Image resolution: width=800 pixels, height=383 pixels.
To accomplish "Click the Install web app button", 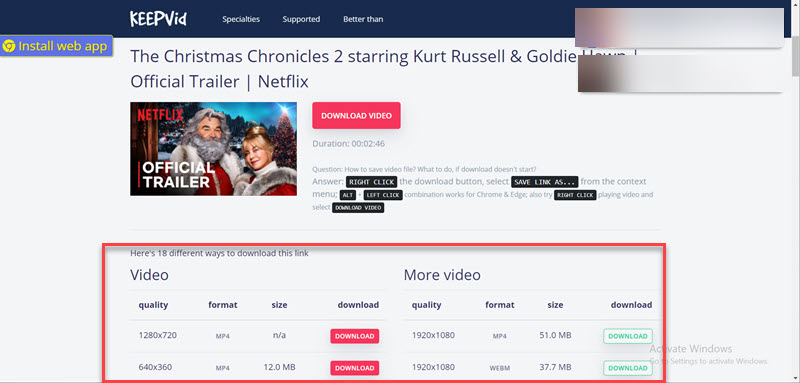I will 56,46.
